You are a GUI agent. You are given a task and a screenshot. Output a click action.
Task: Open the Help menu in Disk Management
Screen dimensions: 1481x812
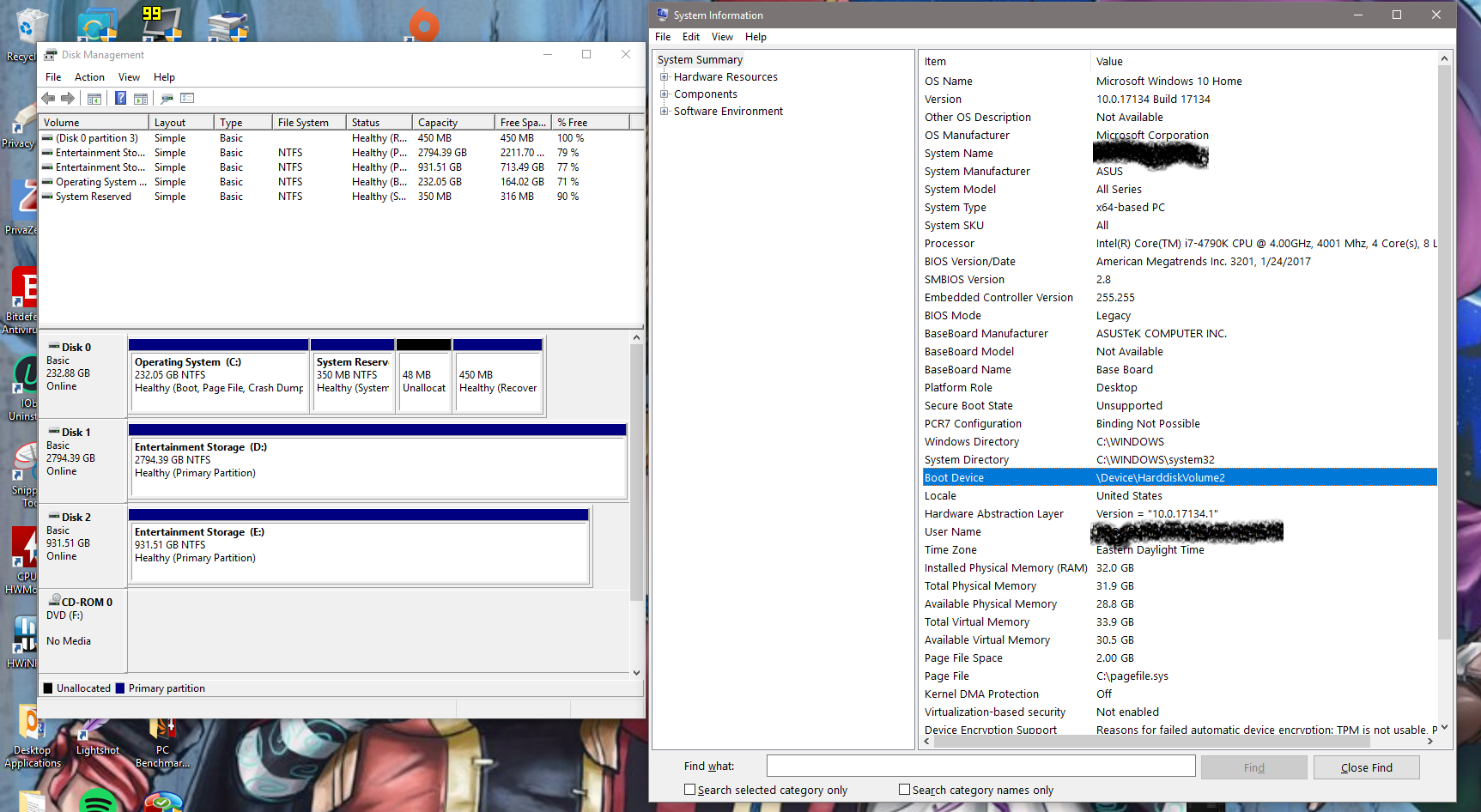click(x=164, y=77)
